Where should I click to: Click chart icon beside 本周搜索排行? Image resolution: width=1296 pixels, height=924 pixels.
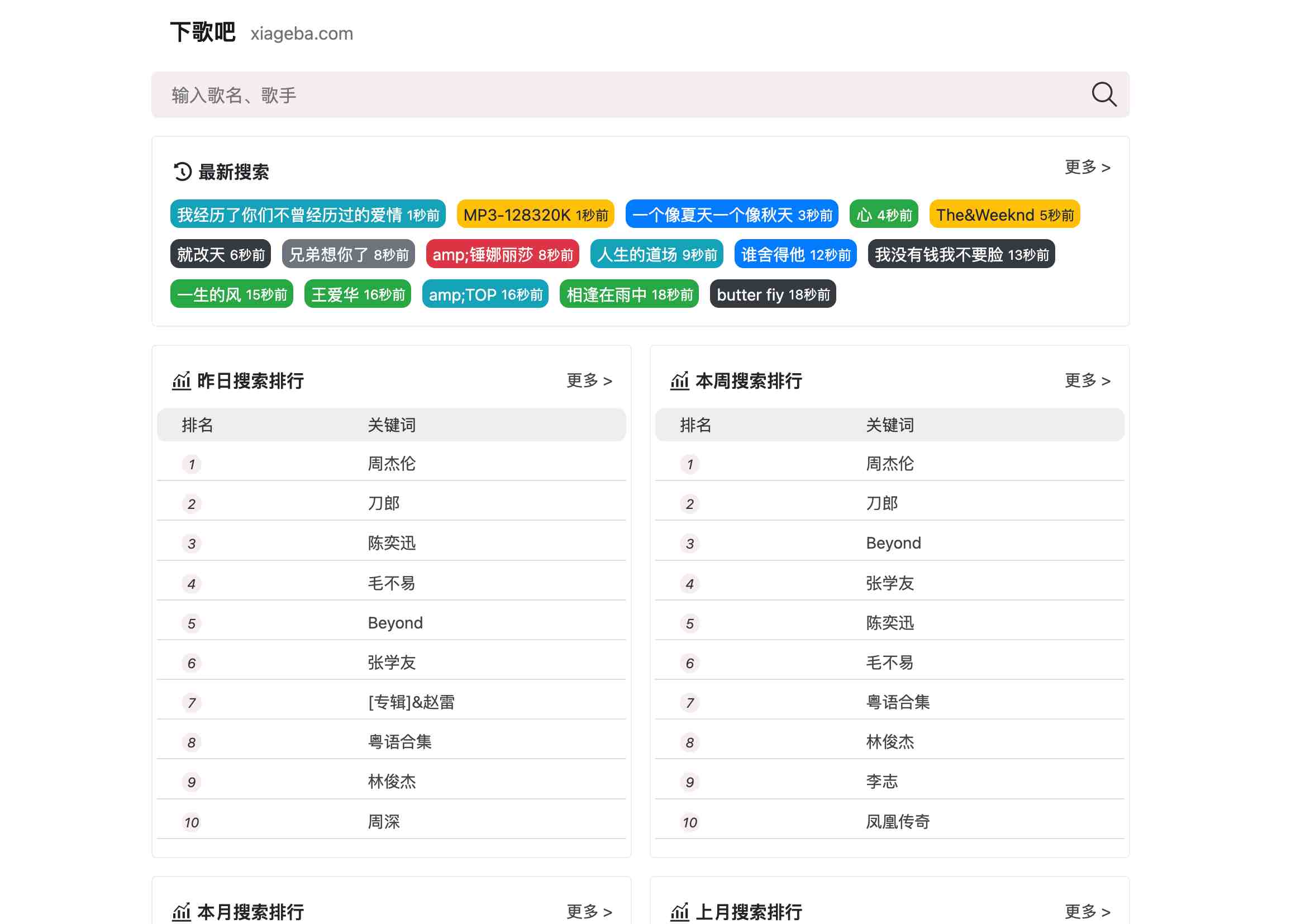(x=679, y=380)
